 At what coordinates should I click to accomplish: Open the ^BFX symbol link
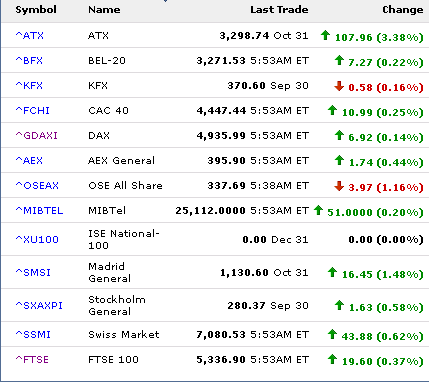[29, 60]
